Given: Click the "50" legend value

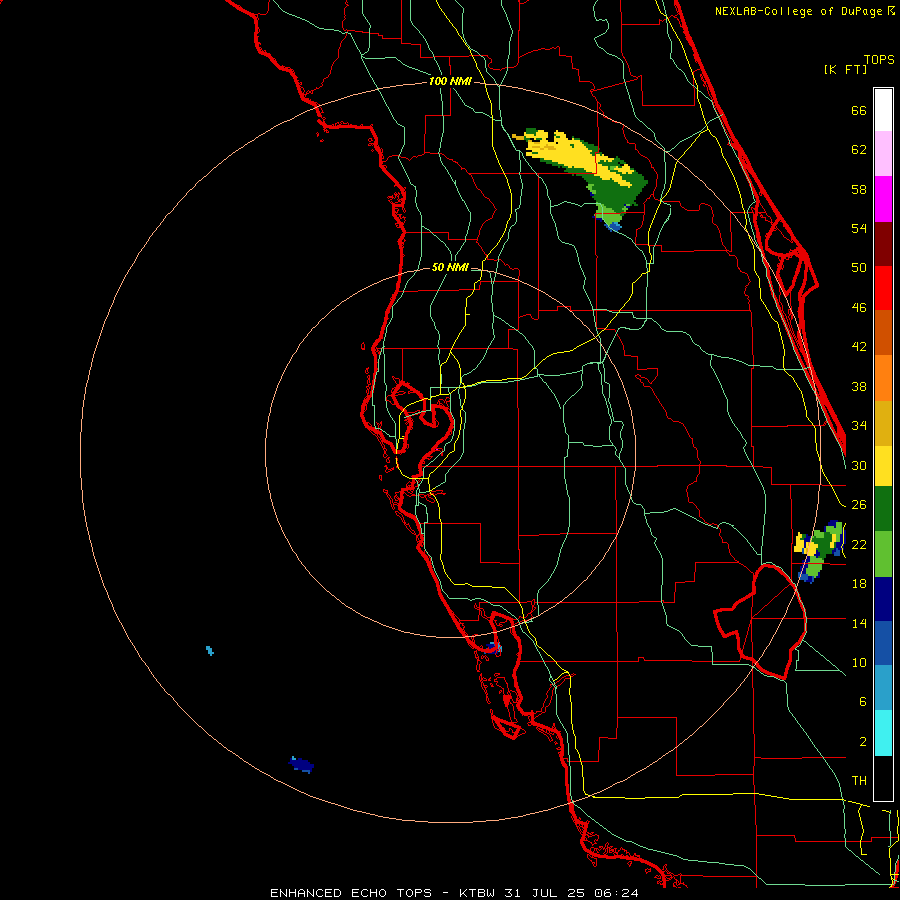Looking at the screenshot, I should click(859, 268).
